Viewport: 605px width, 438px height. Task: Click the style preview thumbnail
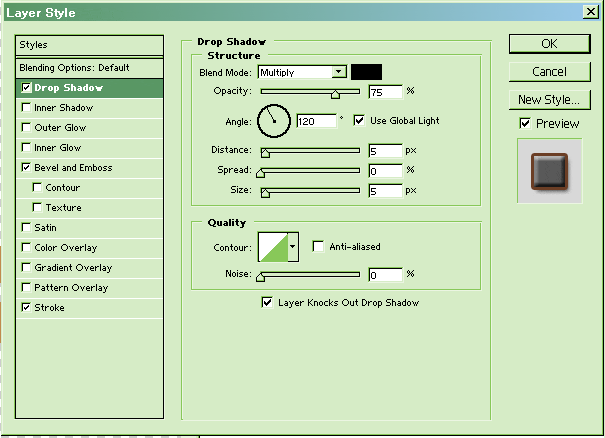[549, 170]
